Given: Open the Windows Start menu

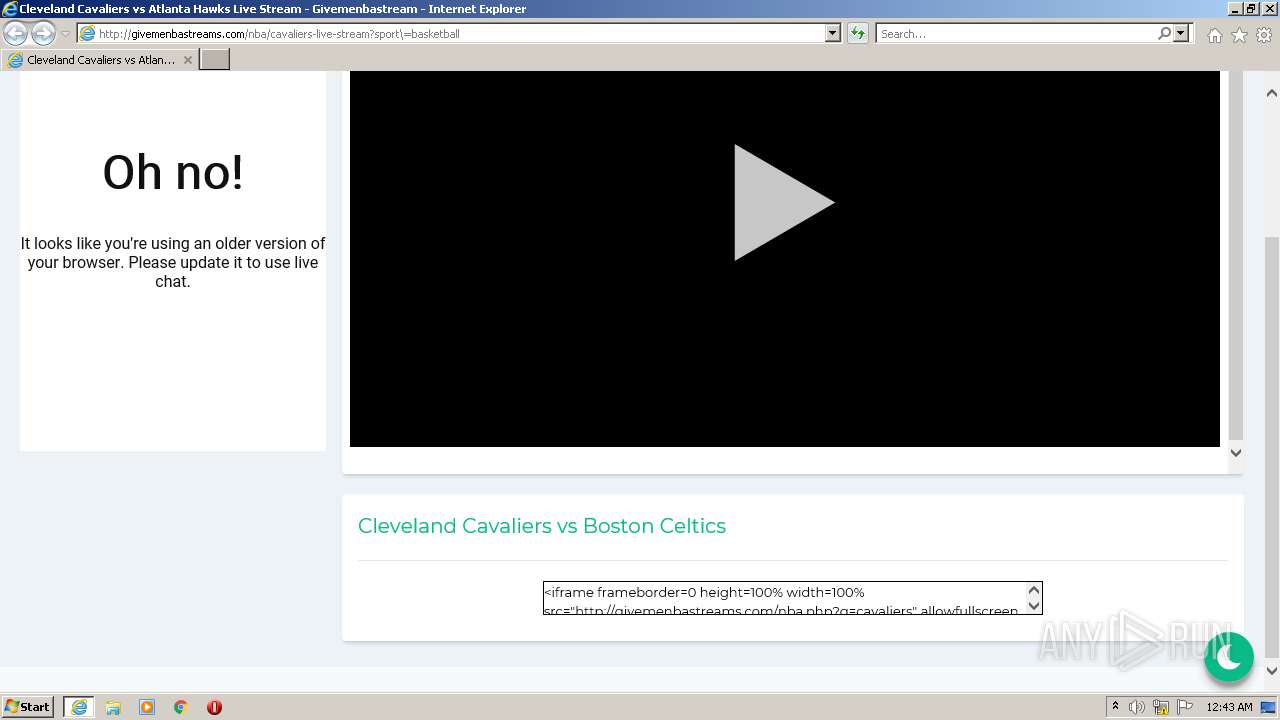Looking at the screenshot, I should (x=28, y=706).
